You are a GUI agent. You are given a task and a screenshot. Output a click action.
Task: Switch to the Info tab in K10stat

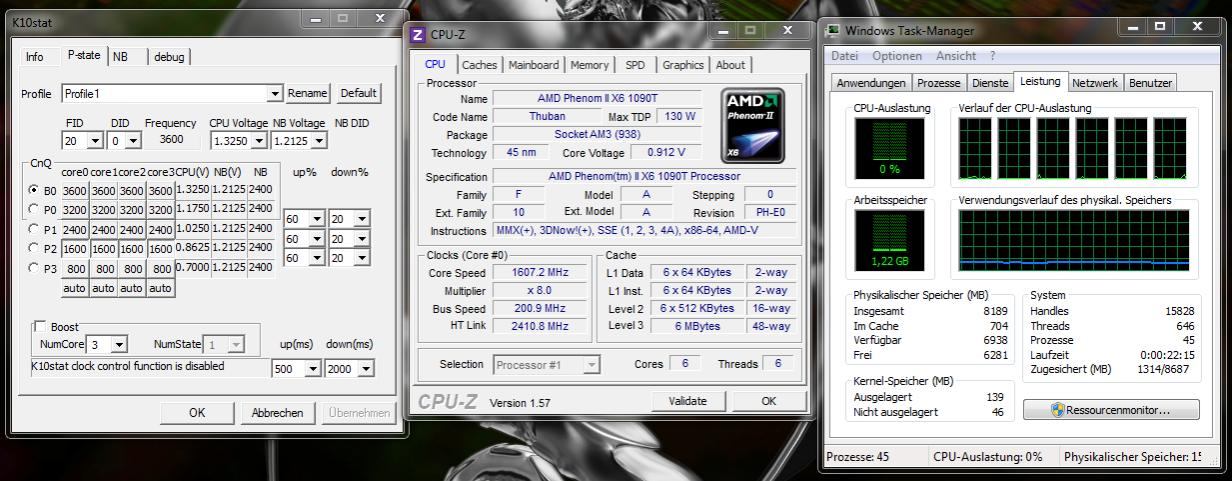point(34,57)
